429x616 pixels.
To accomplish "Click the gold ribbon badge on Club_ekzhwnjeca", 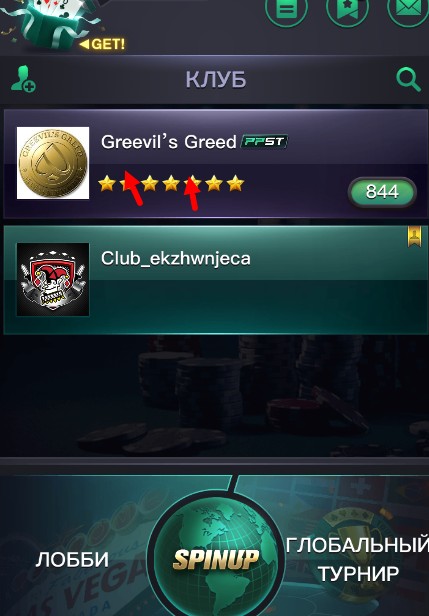I will coord(414,237).
